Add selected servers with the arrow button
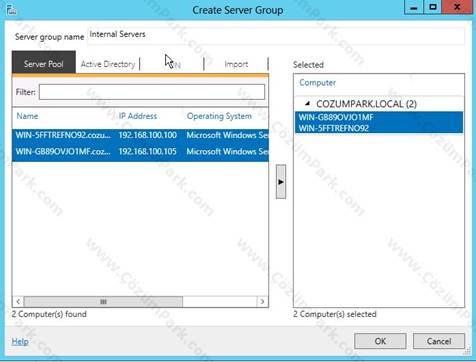Viewport: 476px width, 362px height. [x=281, y=182]
